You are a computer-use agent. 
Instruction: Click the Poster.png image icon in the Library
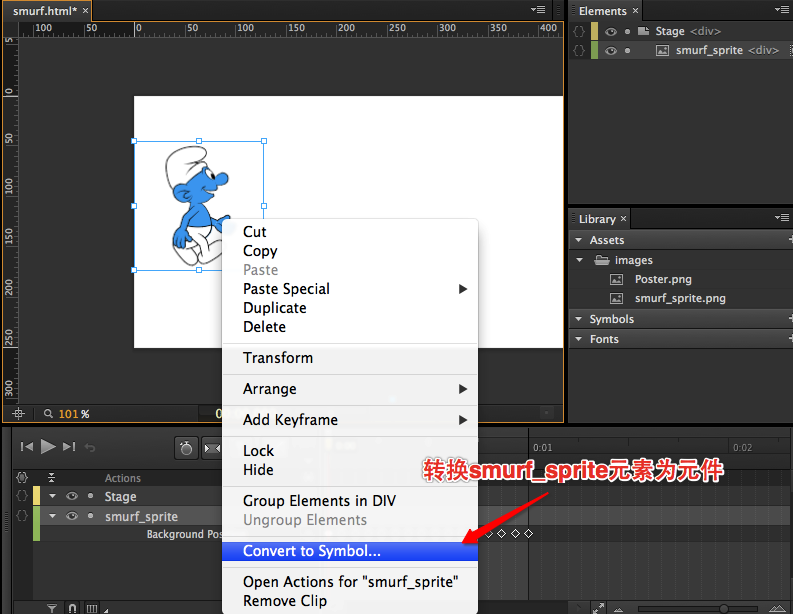tap(616, 279)
